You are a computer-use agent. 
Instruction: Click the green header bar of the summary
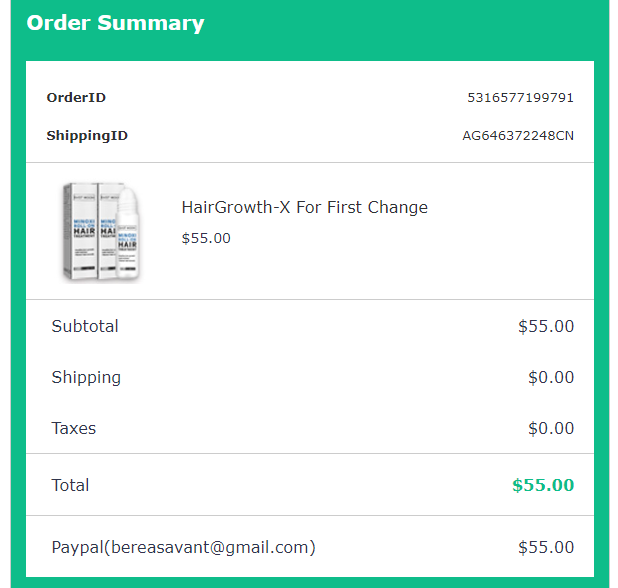400,24
